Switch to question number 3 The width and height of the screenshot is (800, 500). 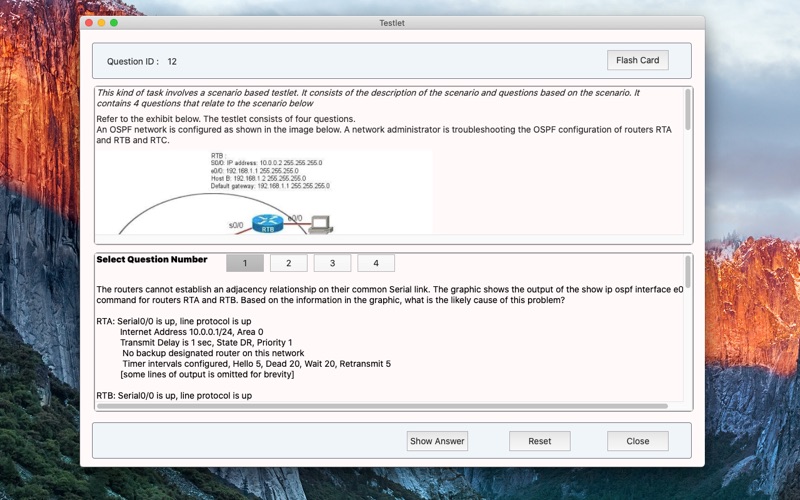(x=332, y=263)
